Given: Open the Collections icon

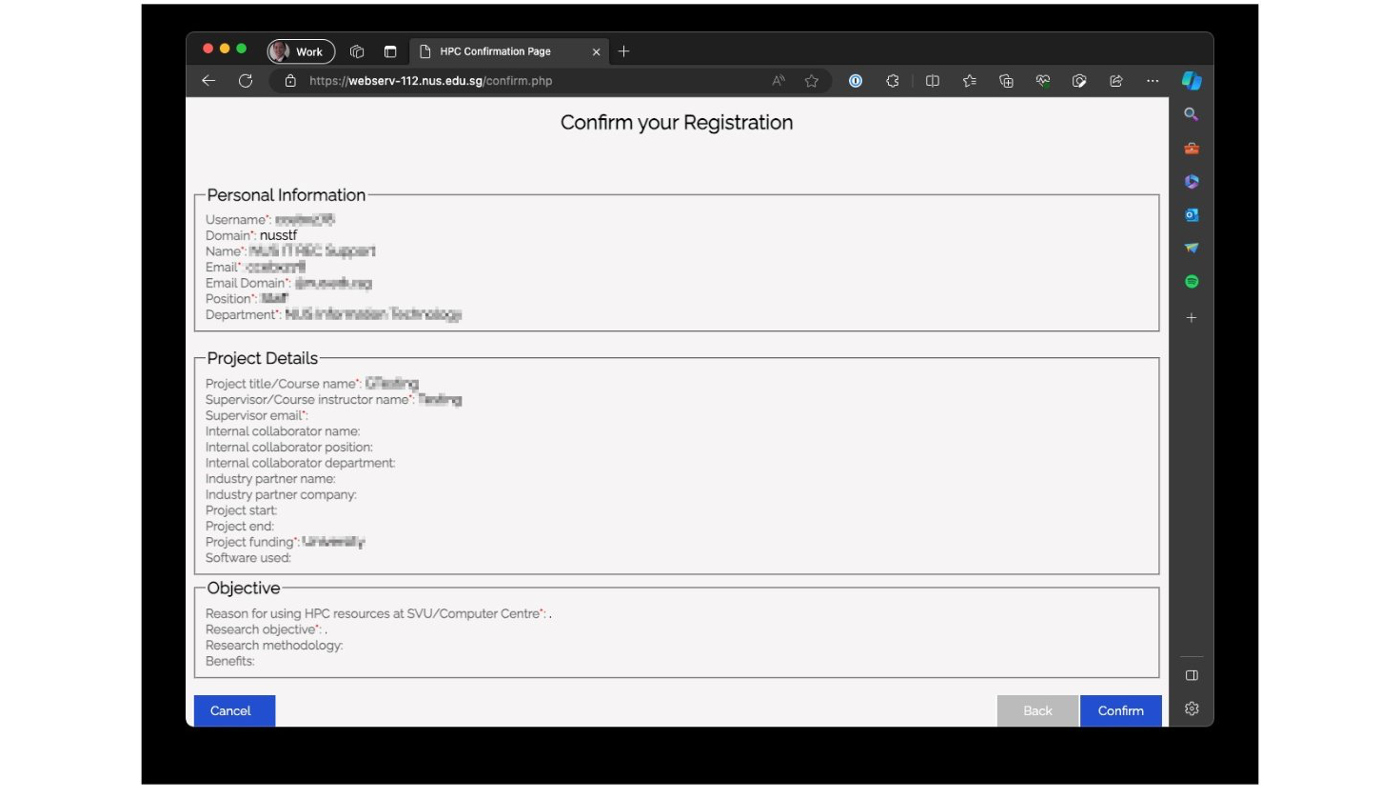Looking at the screenshot, I should 1006,81.
